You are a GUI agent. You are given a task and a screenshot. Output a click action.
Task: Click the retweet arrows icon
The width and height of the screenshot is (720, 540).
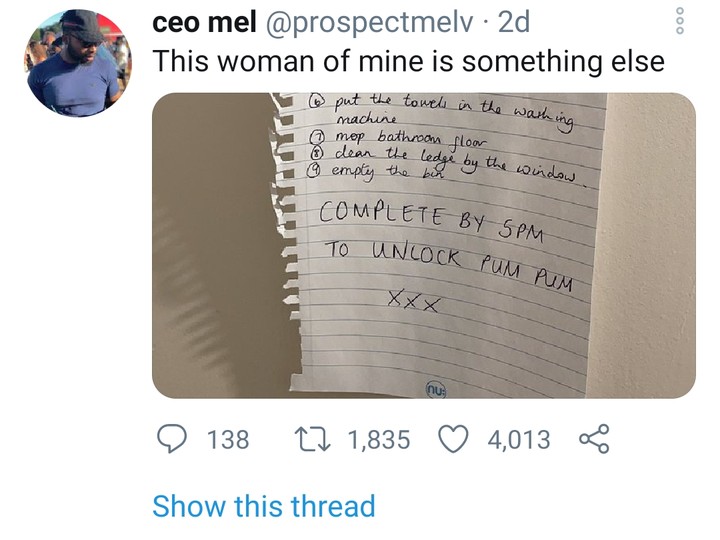(x=307, y=439)
